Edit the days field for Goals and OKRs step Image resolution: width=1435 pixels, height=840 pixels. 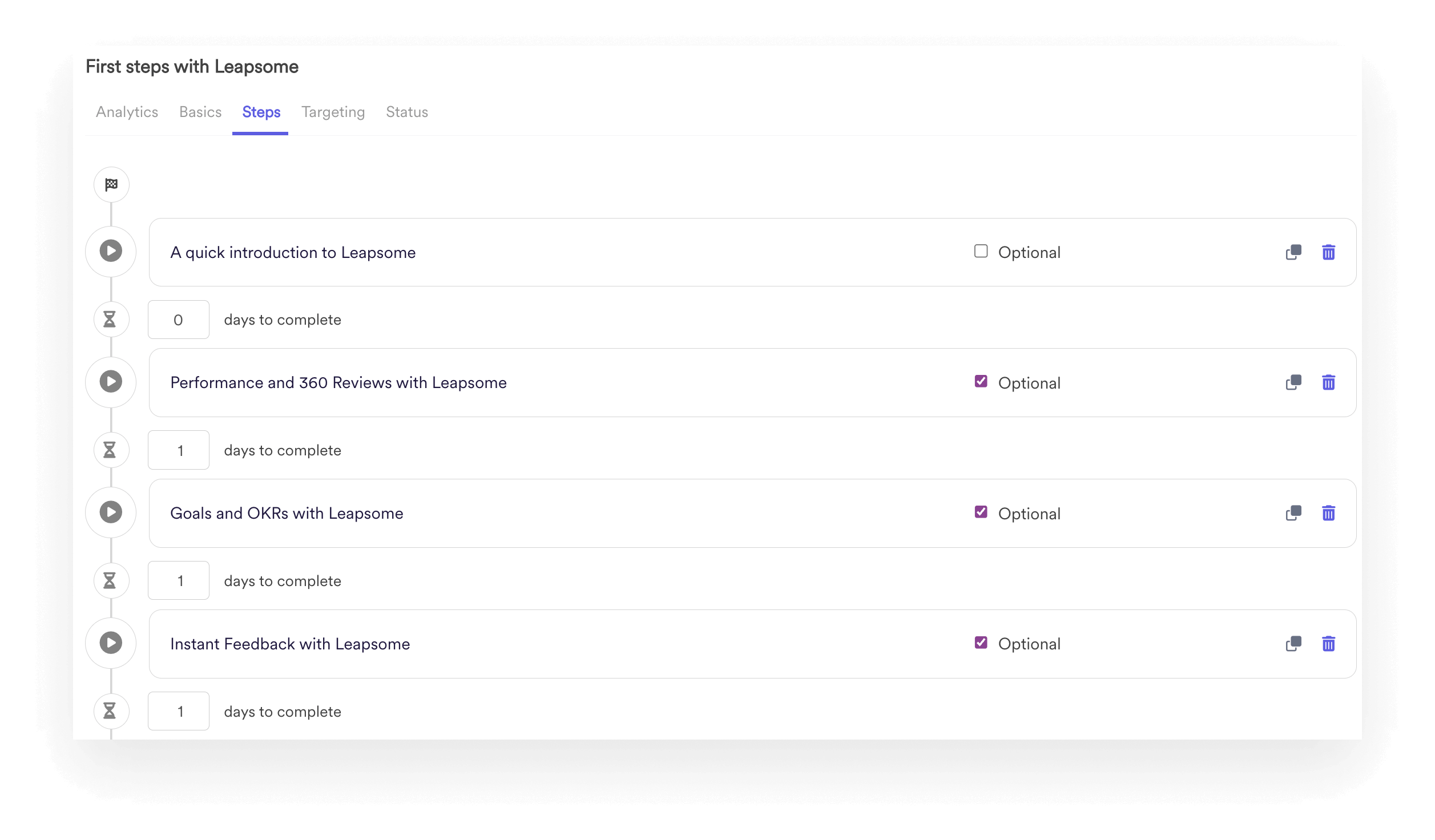(x=180, y=580)
